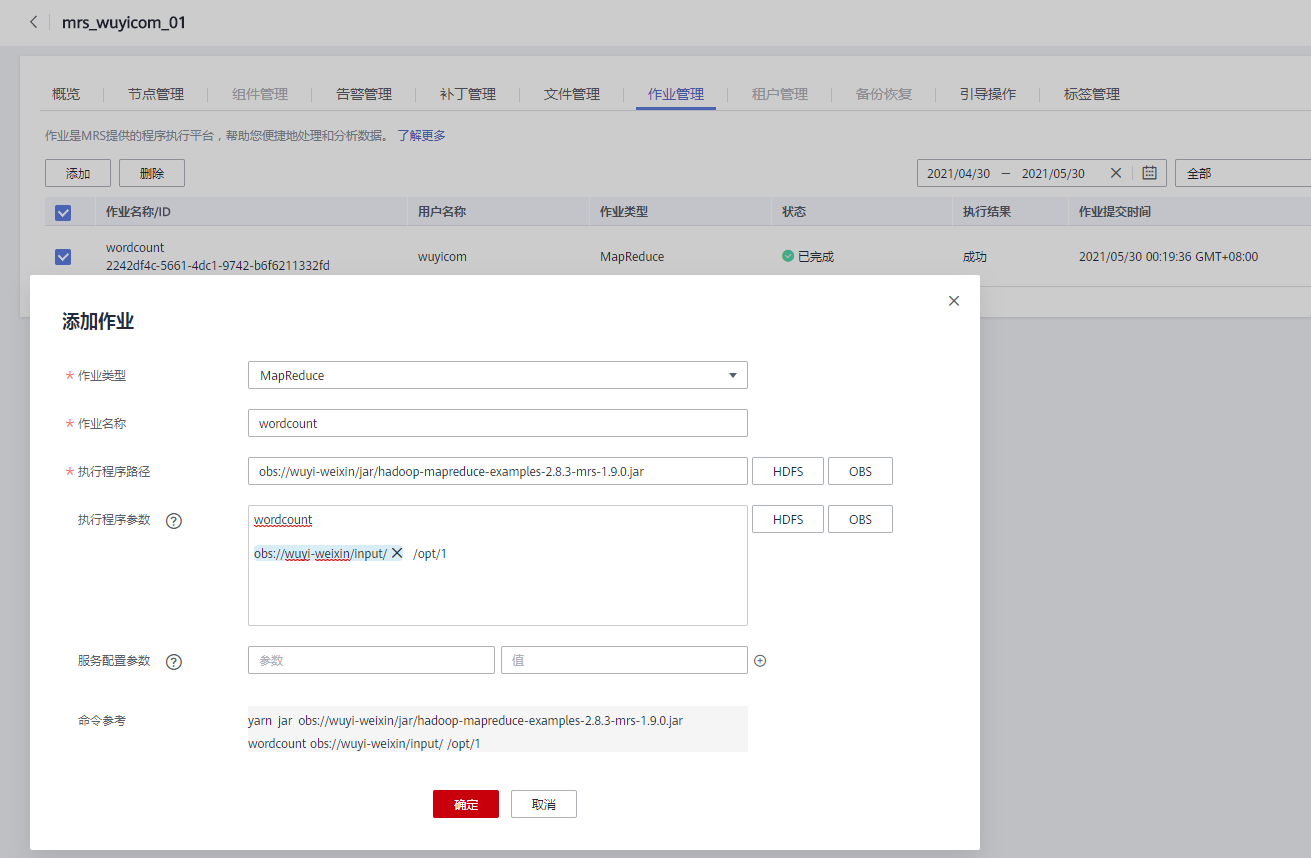1311x858 pixels.
Task: Click the job ID 2242df4c-5661-4dc1-9742-b6f6211332fd
Action: click(x=218, y=266)
